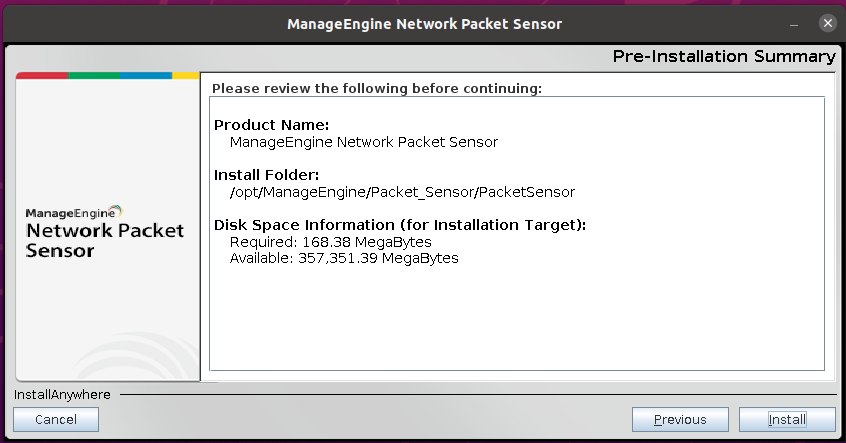
Task: Click the Pre-Installation Summary heading
Action: pos(724,57)
